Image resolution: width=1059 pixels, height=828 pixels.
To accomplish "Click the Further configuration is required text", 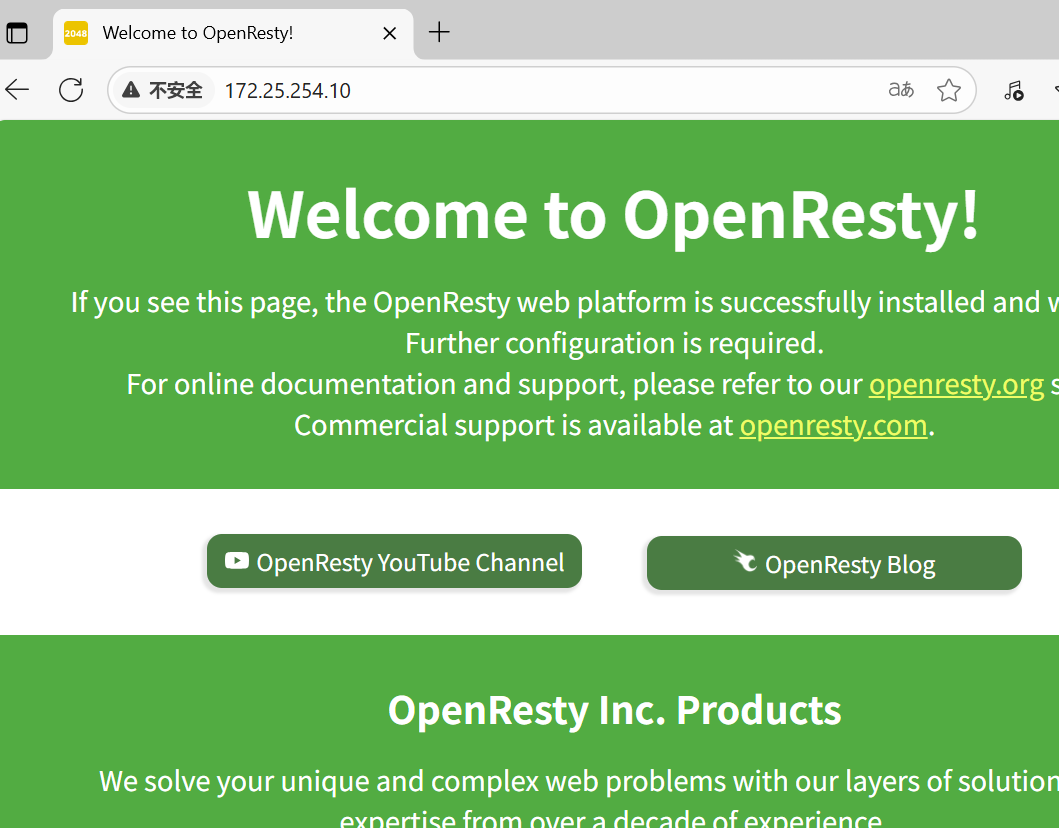I will click(614, 343).
